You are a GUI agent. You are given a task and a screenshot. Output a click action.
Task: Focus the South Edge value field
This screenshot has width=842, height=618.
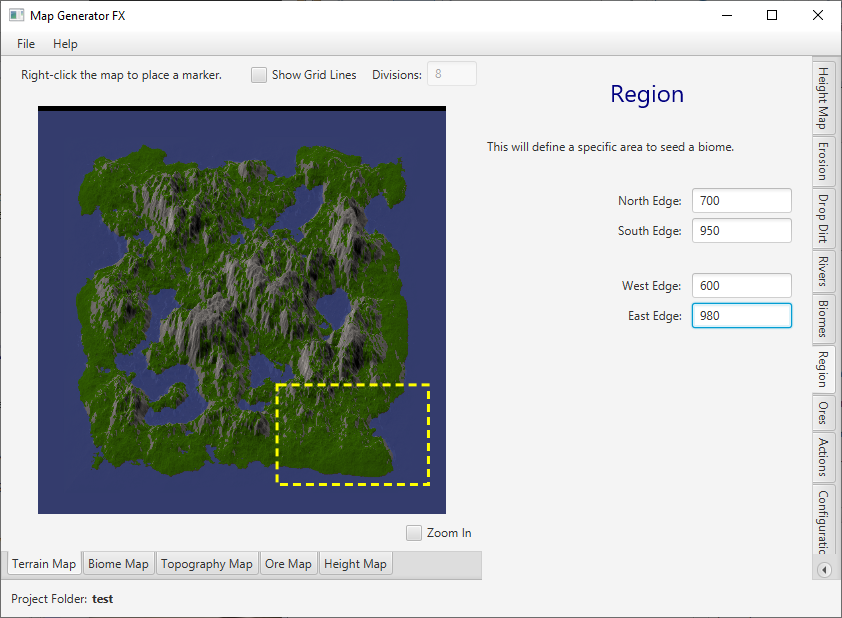point(741,231)
